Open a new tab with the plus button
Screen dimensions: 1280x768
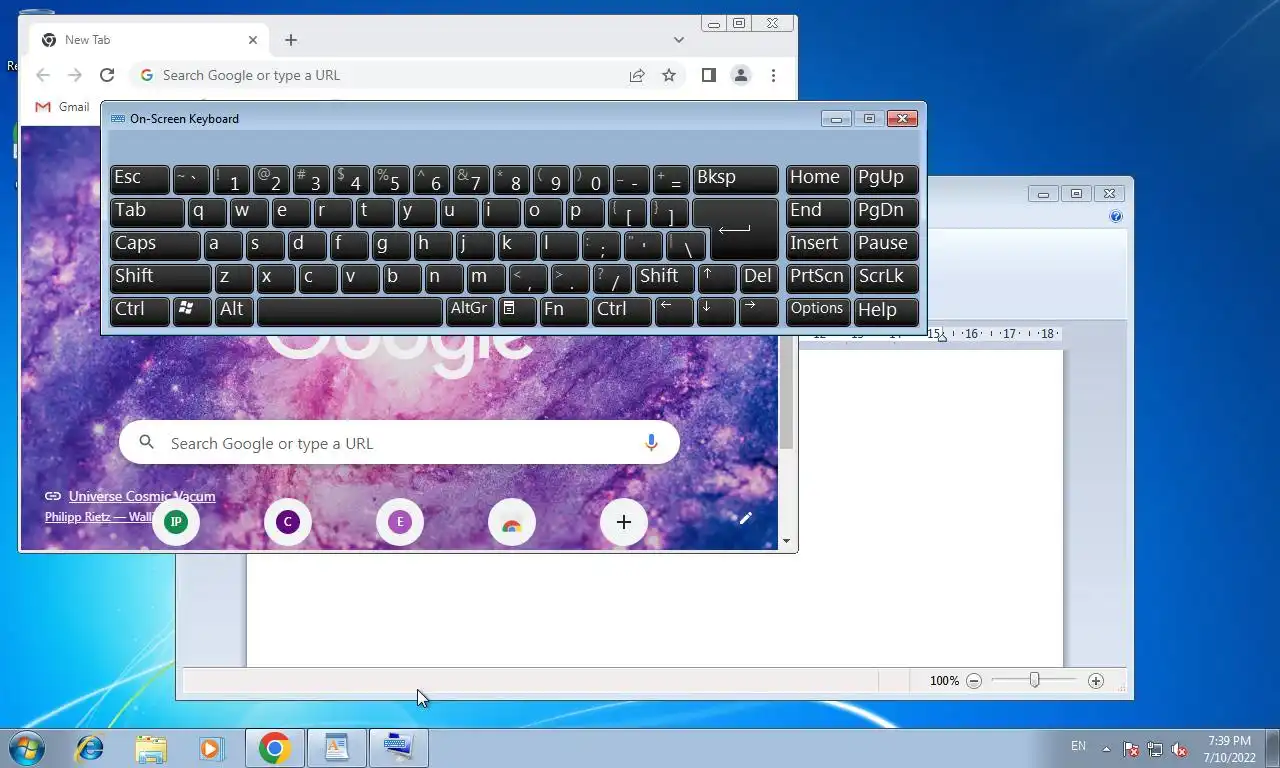tap(291, 40)
